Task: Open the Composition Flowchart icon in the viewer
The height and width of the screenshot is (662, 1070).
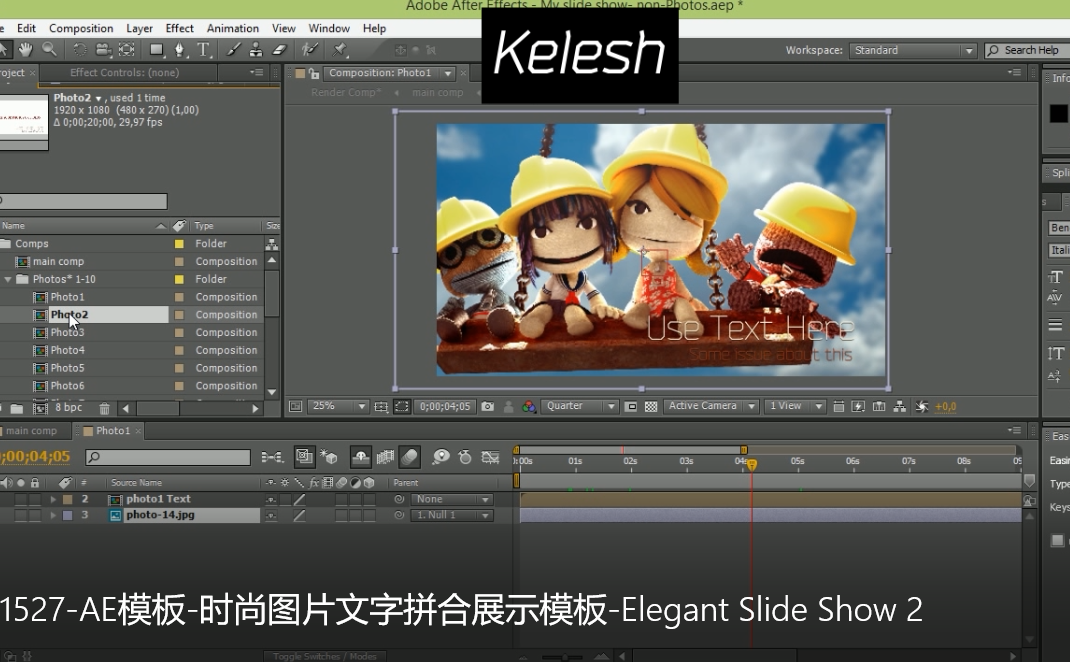Action: pos(900,406)
